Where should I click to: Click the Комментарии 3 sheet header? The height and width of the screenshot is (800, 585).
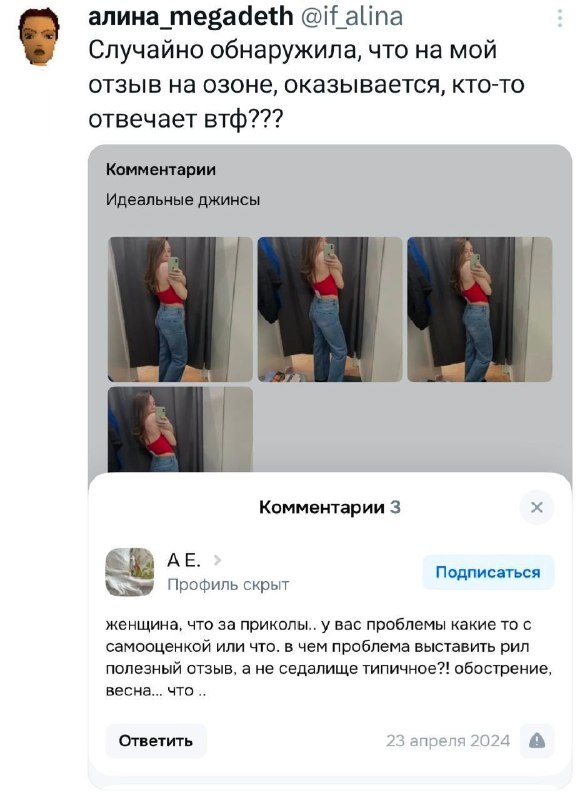click(x=329, y=507)
